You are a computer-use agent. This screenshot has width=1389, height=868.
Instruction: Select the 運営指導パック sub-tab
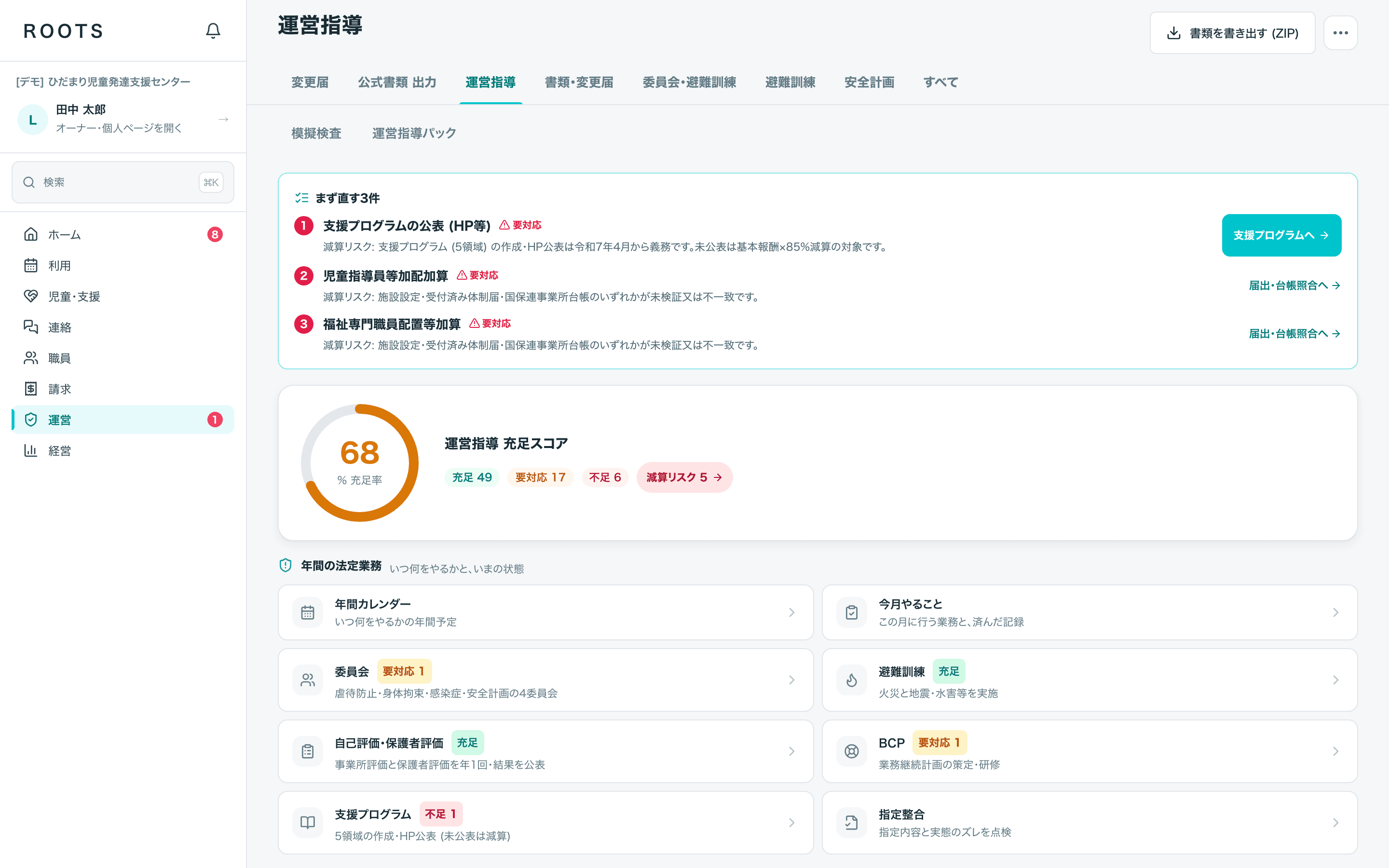414,133
